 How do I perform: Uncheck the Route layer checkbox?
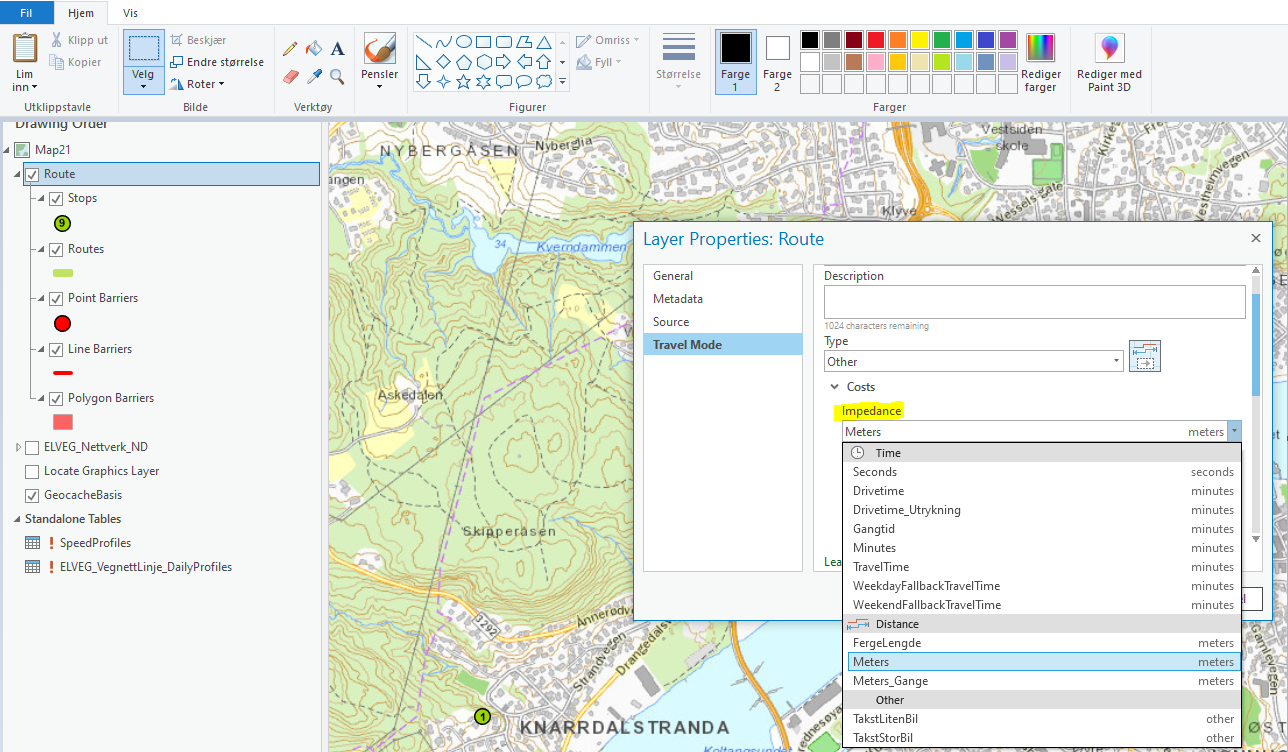click(x=33, y=174)
